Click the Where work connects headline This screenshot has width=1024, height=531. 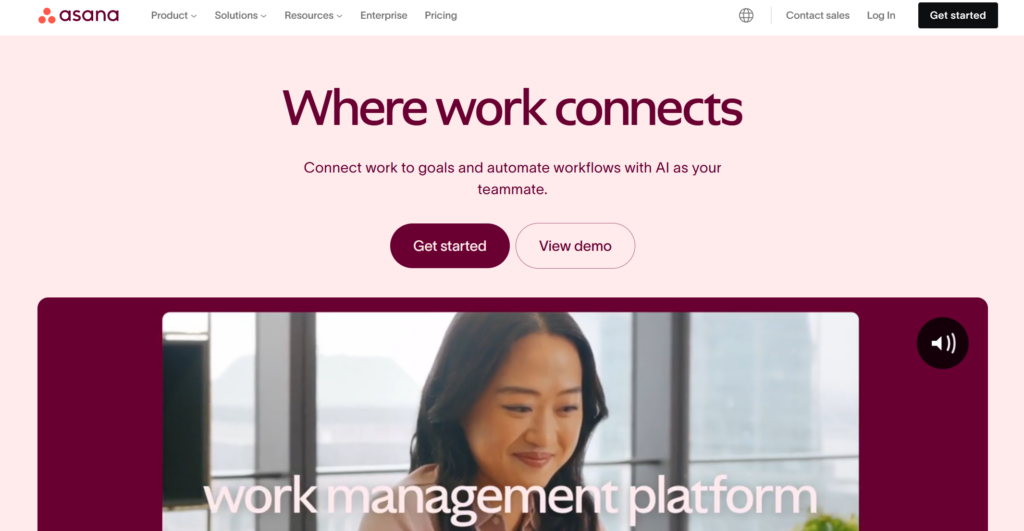click(512, 108)
